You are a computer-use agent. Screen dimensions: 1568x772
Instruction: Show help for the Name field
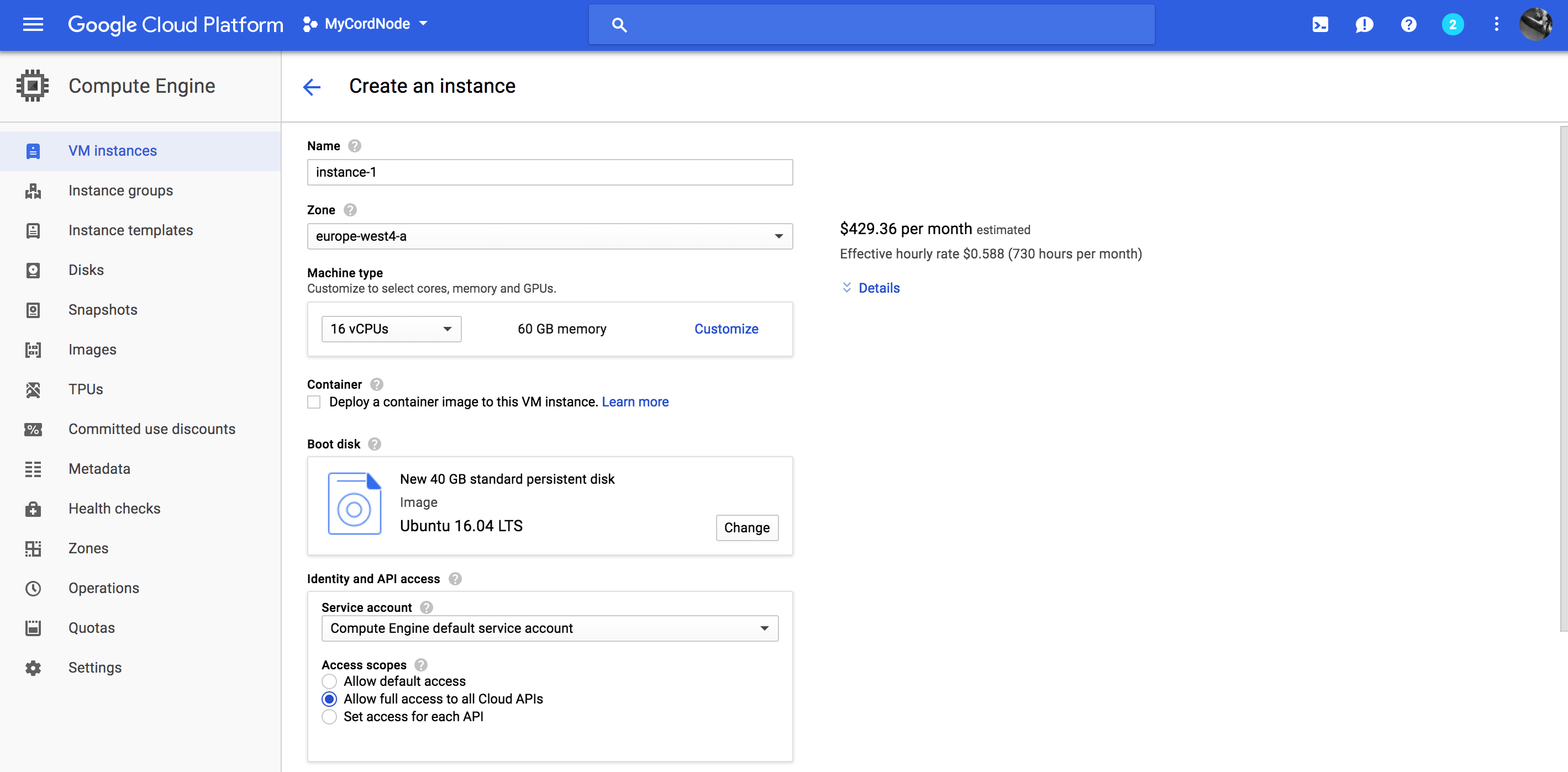354,146
